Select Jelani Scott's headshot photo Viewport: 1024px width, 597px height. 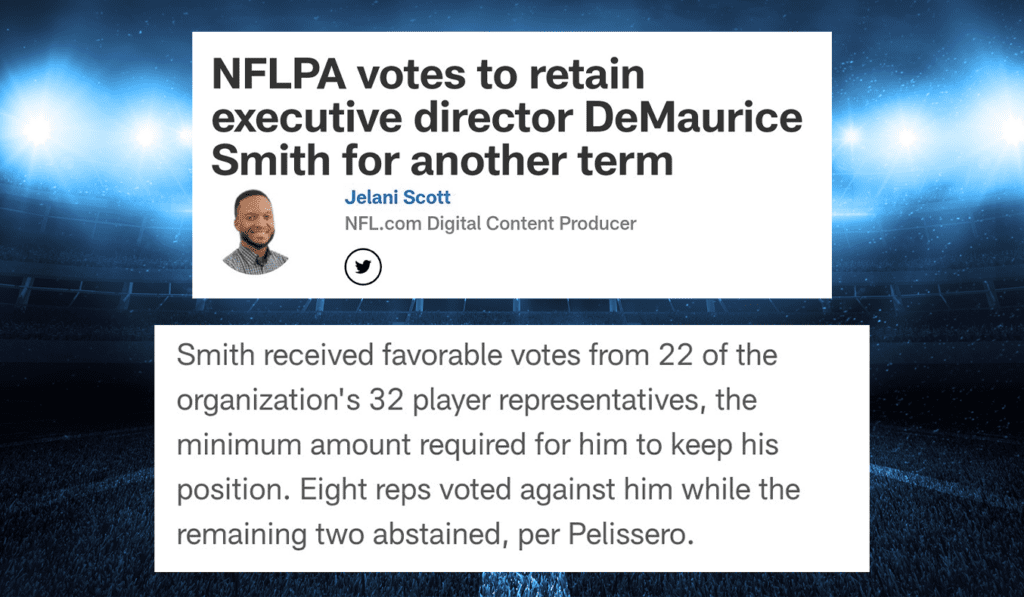coord(255,232)
